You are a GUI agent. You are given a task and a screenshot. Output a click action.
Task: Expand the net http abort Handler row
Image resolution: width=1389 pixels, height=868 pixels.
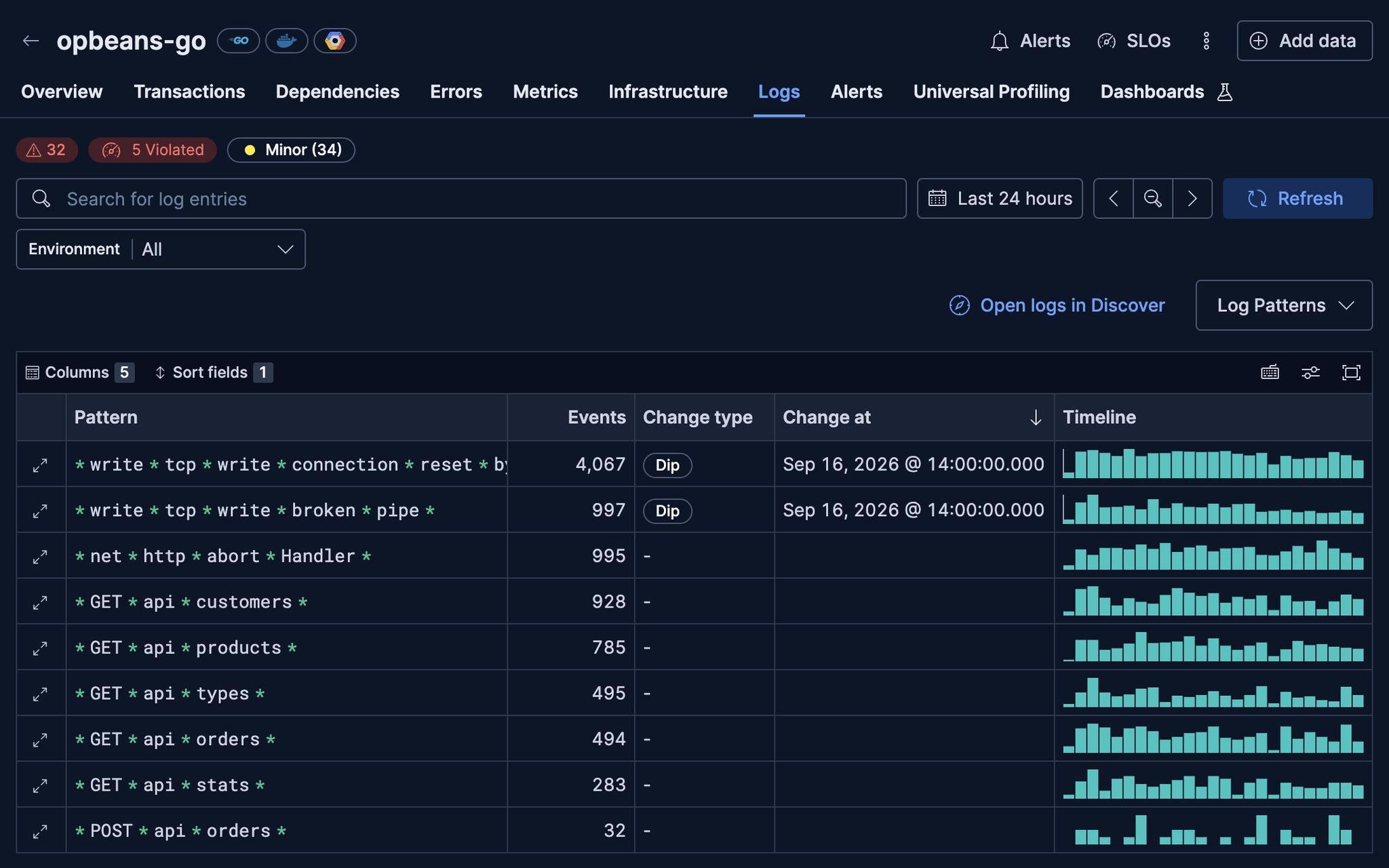(x=41, y=557)
